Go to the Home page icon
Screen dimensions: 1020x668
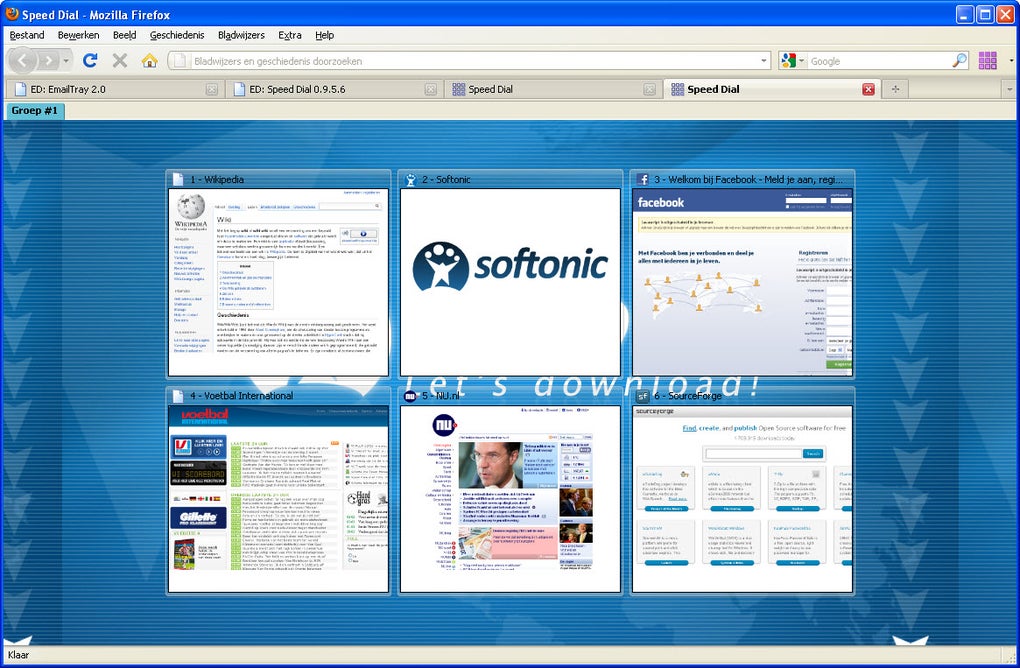[150, 60]
